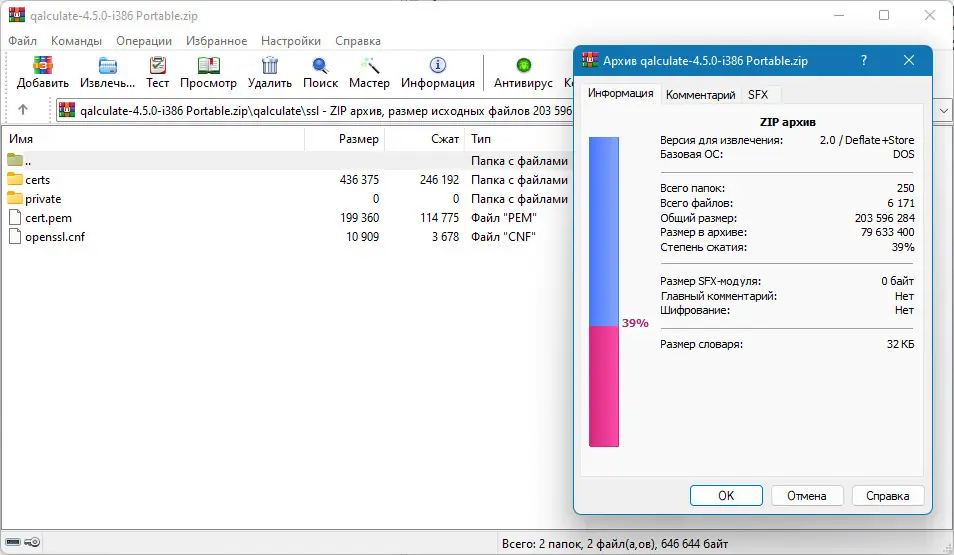
Task: Click the certs size value 436 375
Action: (359, 180)
